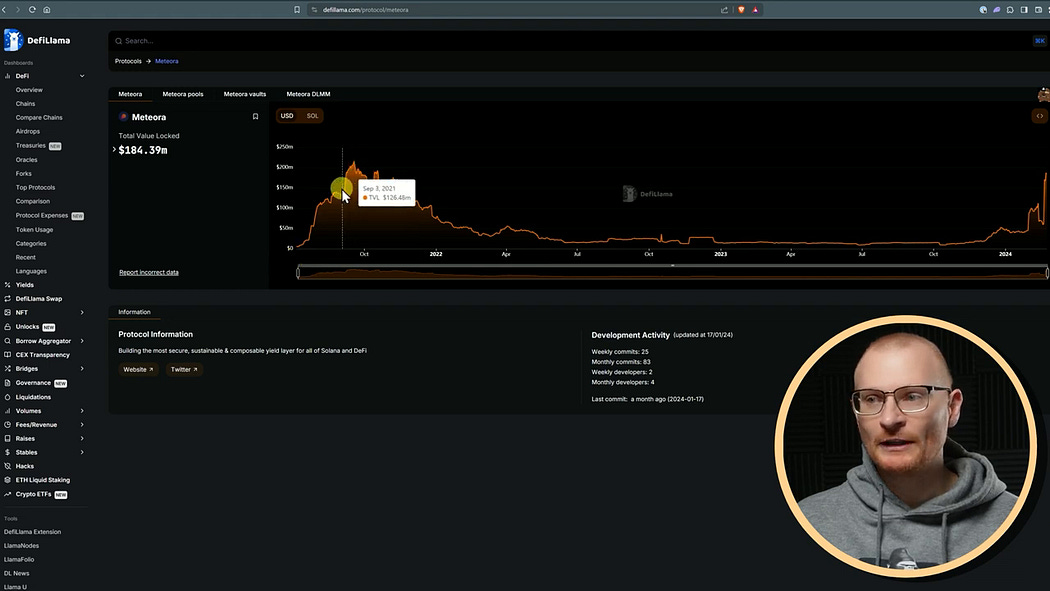Viewport: 1050px width, 591px height.
Task: Click the ETH Liquid Staking layers icon
Action: point(7,480)
